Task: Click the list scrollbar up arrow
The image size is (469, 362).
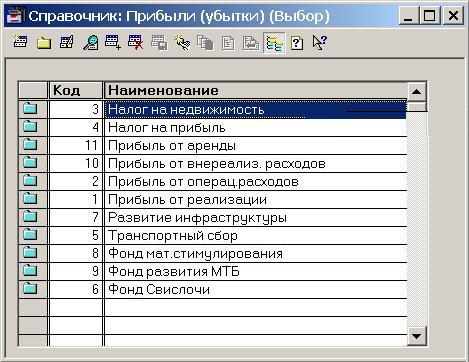Action: pos(416,91)
